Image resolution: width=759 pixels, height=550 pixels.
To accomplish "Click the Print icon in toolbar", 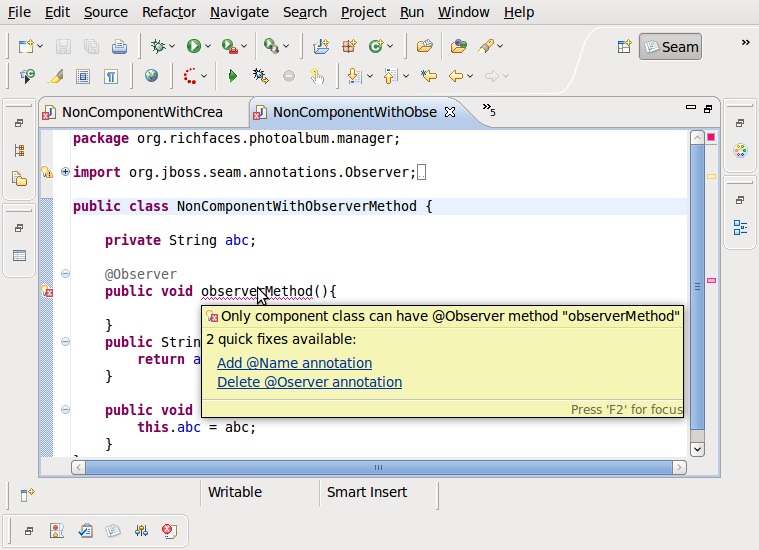I will (x=119, y=46).
